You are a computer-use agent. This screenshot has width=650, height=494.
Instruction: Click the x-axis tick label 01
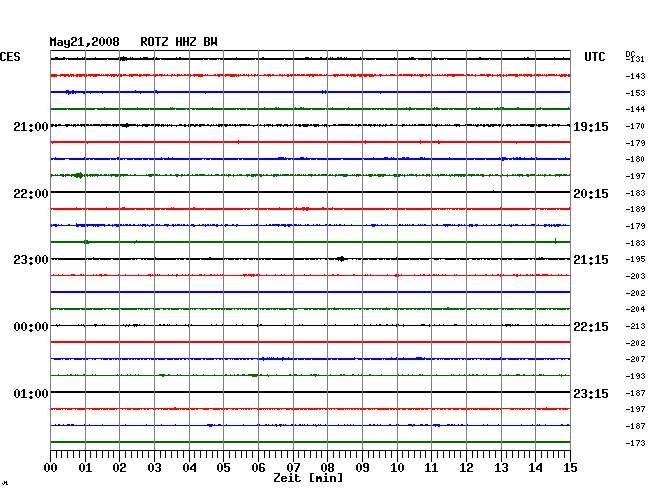pos(85,468)
